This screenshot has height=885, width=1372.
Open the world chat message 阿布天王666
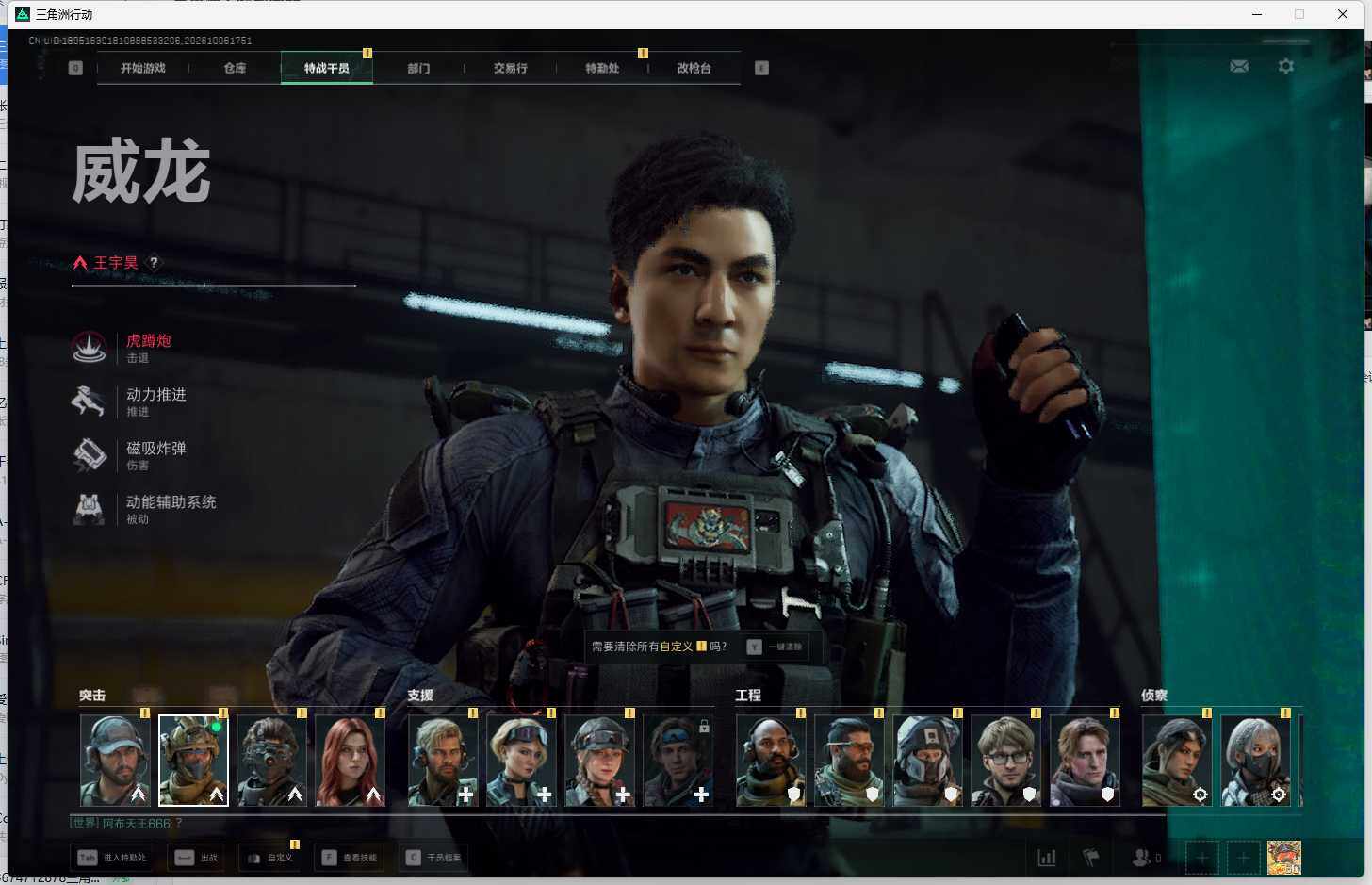(126, 823)
